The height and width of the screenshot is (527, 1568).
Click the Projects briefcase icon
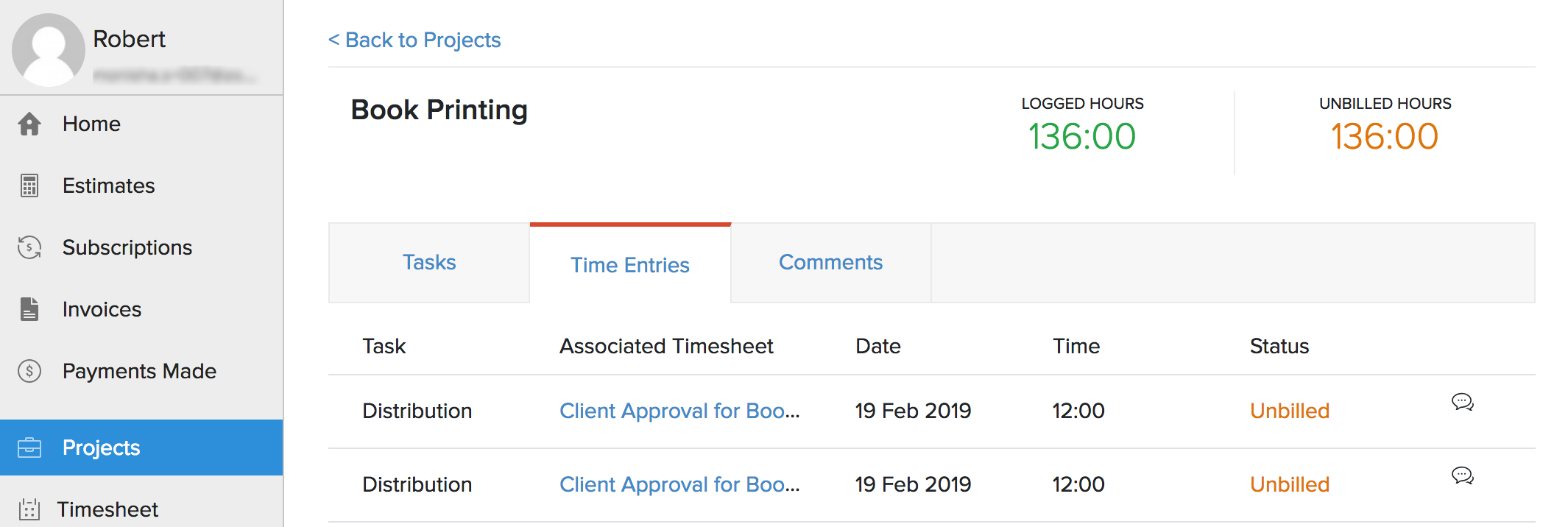(x=29, y=448)
